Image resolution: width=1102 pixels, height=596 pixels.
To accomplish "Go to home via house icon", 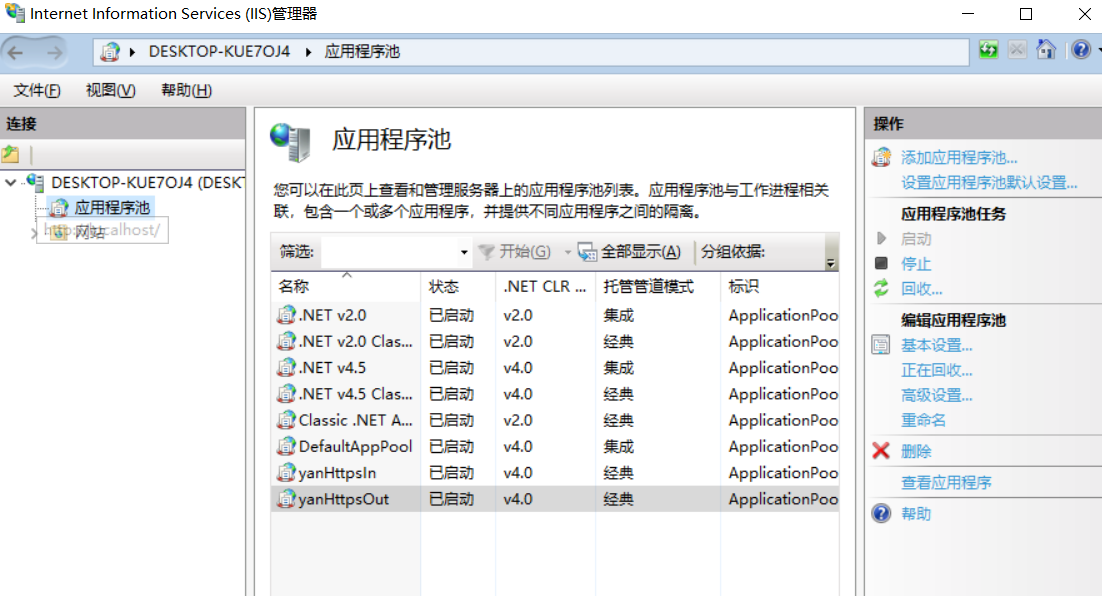I will pyautogui.click(x=1046, y=50).
